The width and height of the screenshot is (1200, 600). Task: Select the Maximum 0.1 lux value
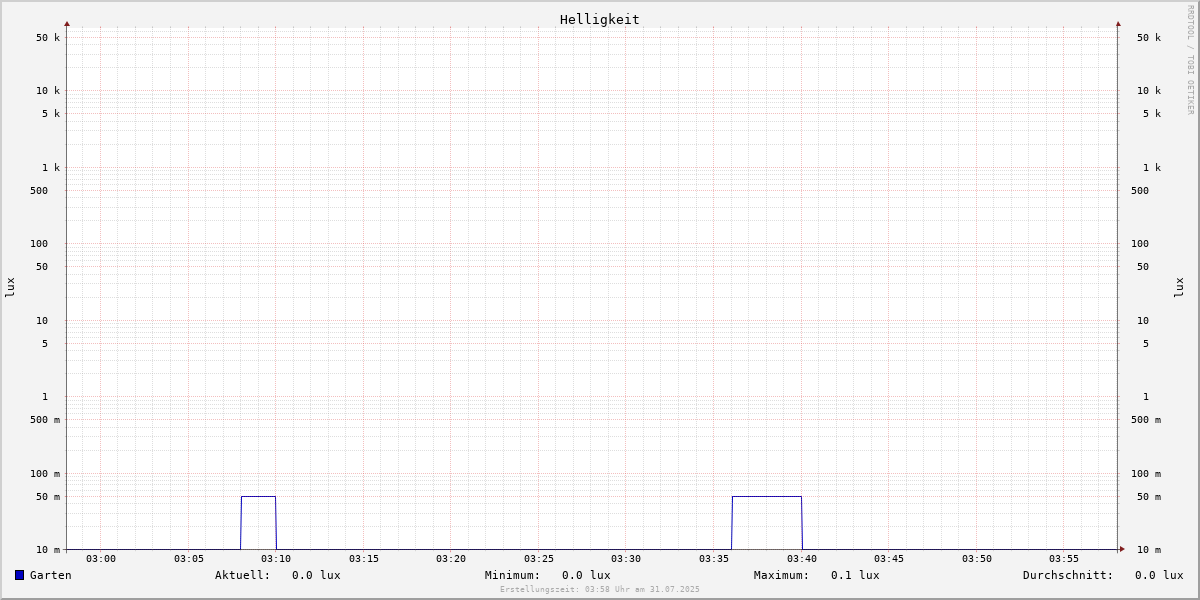click(x=855, y=575)
